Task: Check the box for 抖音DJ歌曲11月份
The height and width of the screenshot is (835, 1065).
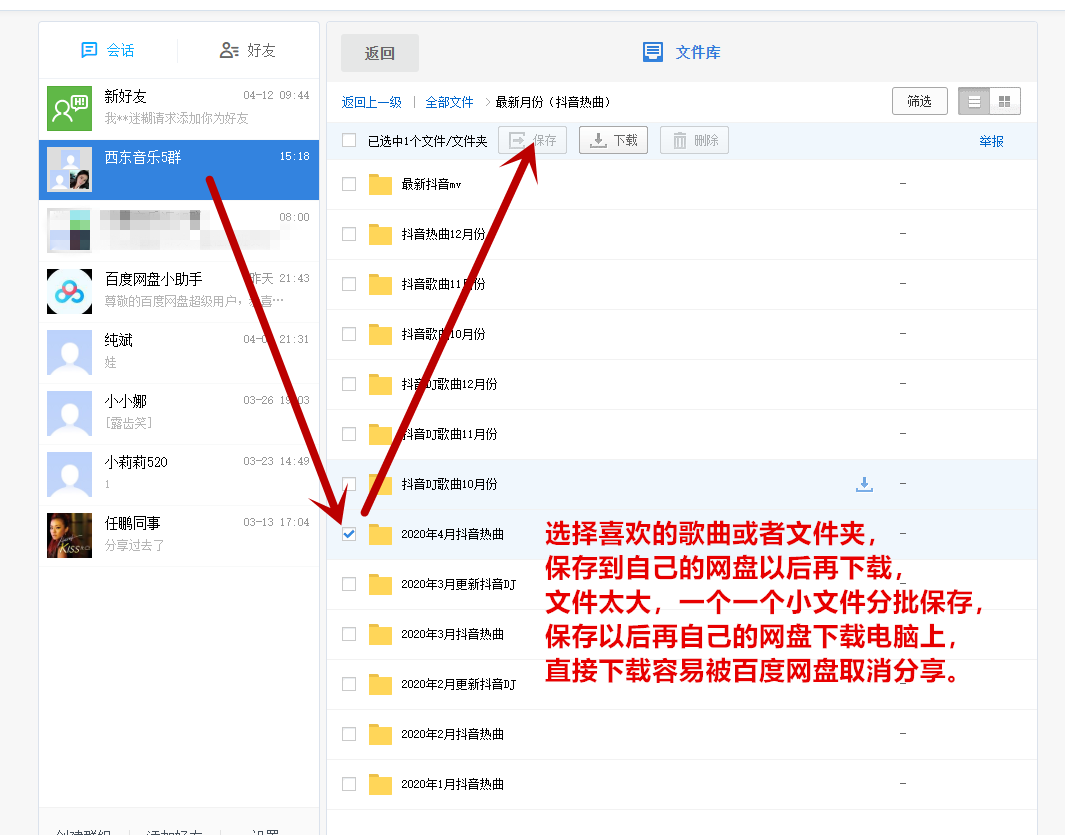Action: click(349, 434)
